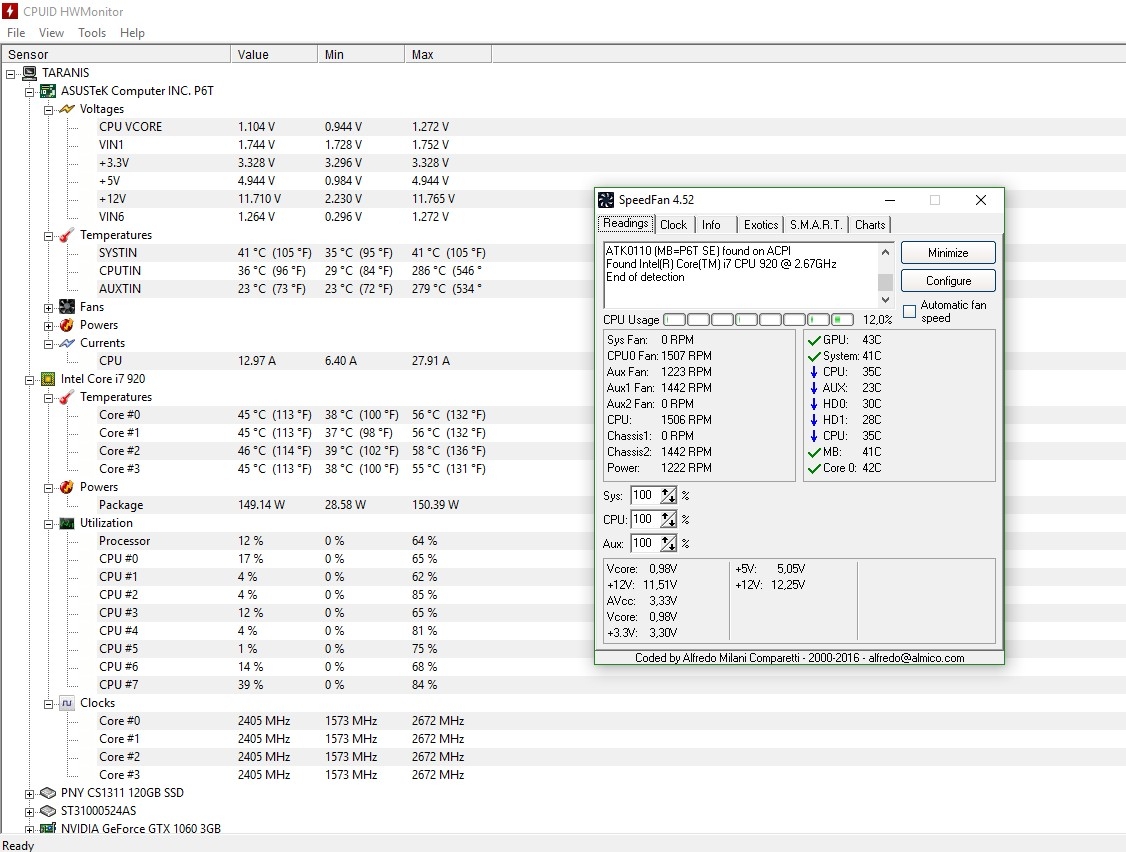Click the CPU speed percentage field
This screenshot has width=1126, height=852.
(646, 519)
